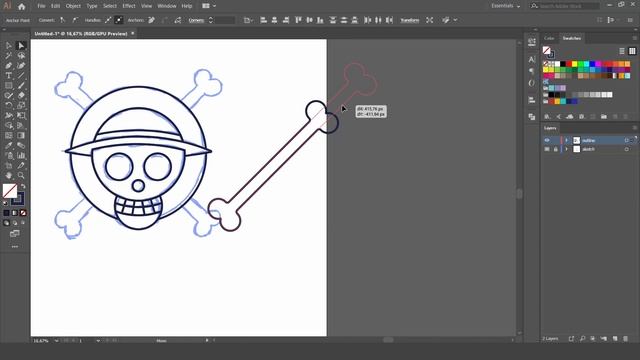Set paint mode to None in toolbar
The width and height of the screenshot is (640, 360).
click(23, 213)
